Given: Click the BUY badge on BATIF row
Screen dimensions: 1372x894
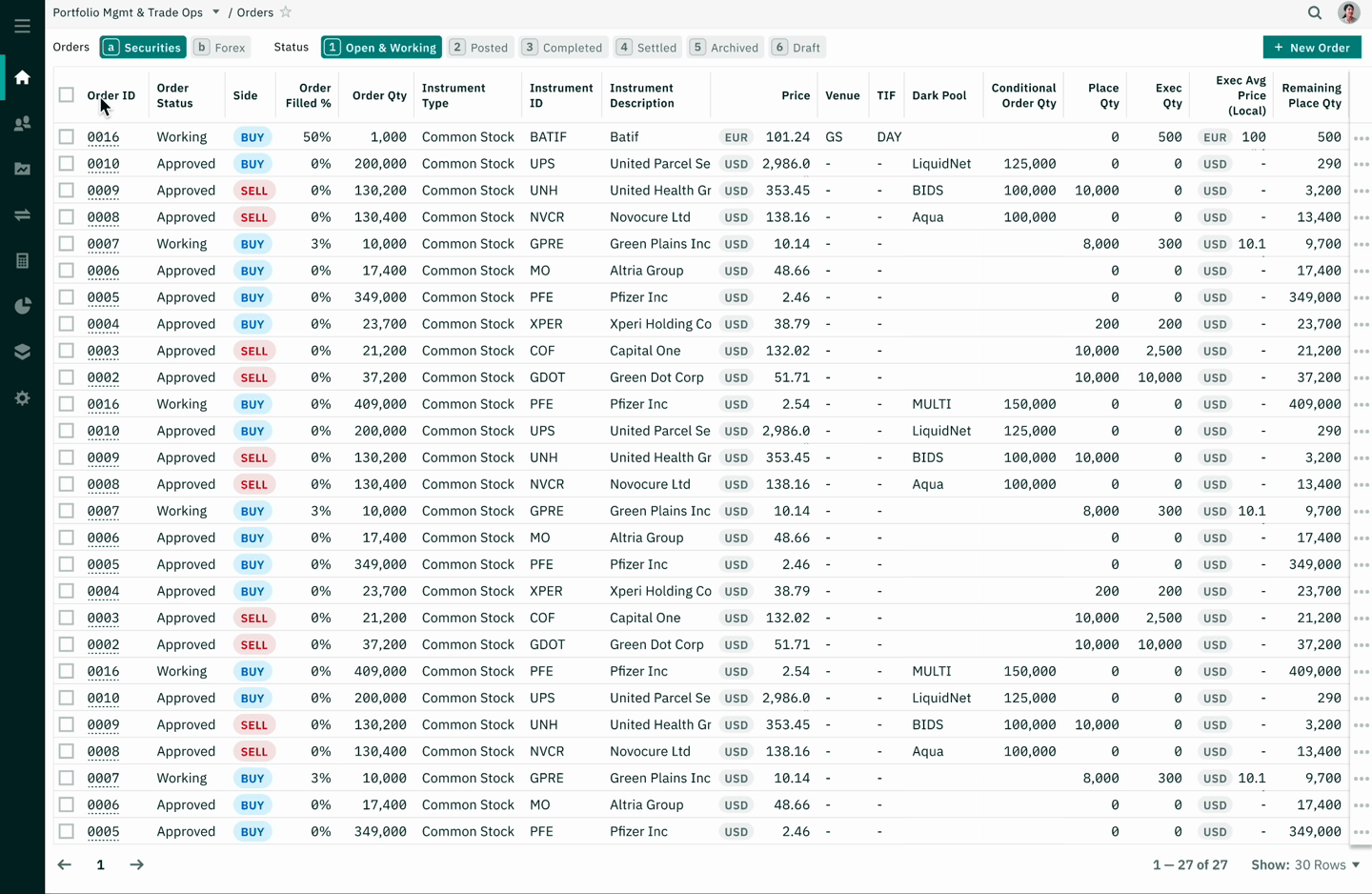Looking at the screenshot, I should (252, 137).
